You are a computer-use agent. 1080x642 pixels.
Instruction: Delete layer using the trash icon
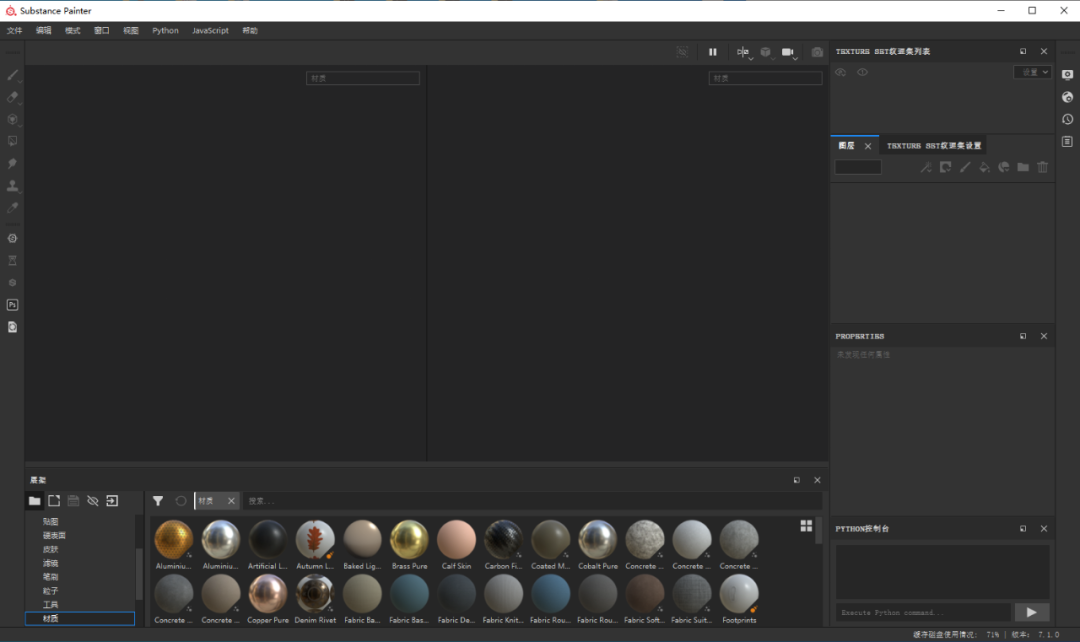coord(1043,167)
